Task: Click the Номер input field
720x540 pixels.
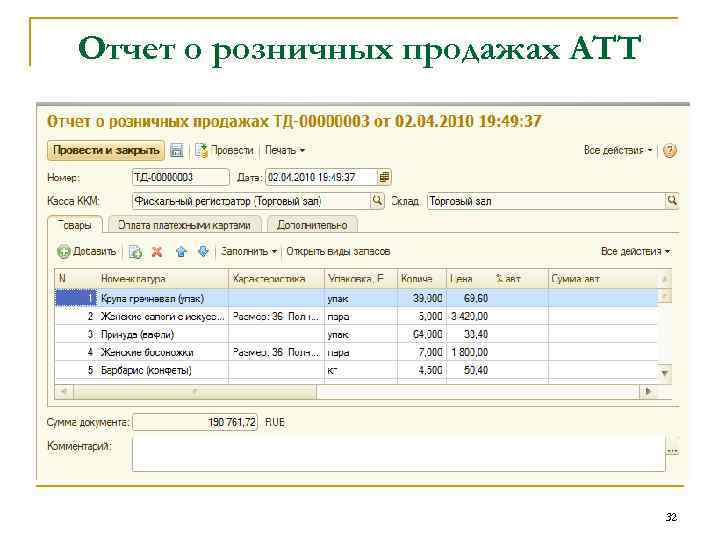Action: 180,177
